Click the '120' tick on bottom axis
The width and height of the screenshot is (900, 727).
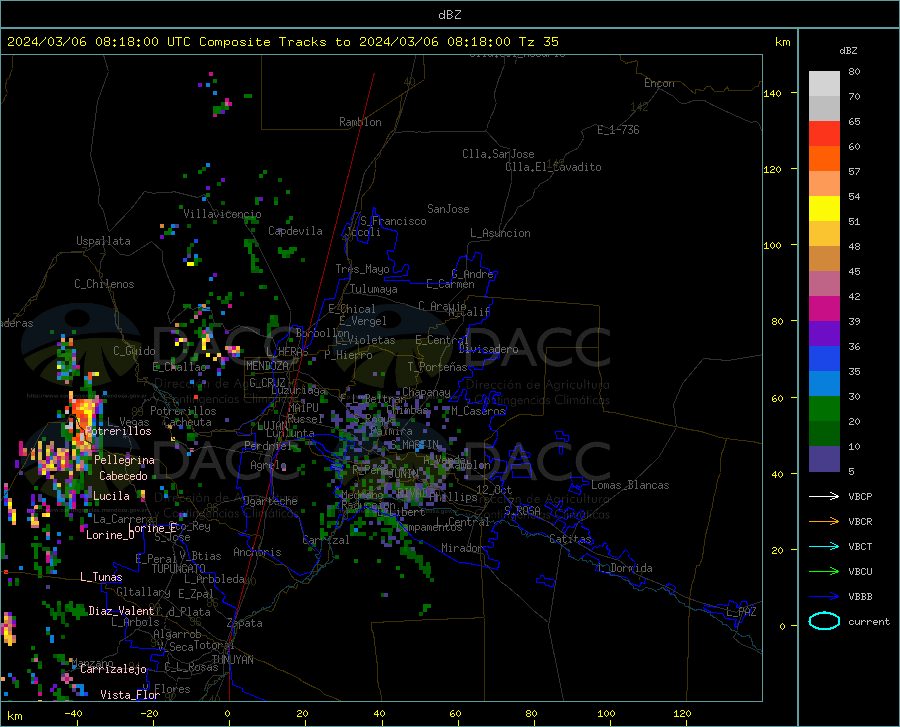click(682, 713)
